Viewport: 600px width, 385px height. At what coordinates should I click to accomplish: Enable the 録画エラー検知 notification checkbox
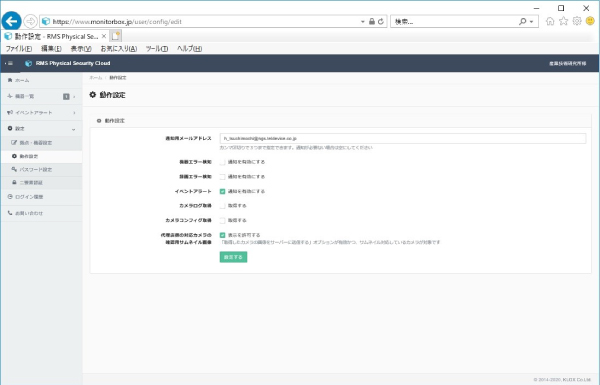click(222, 177)
